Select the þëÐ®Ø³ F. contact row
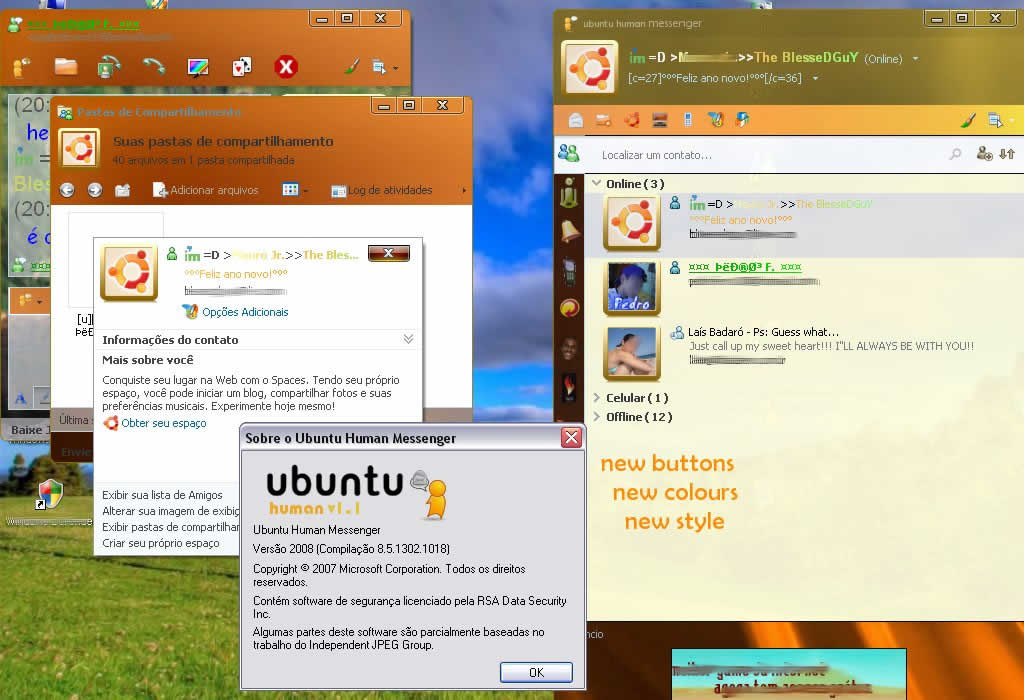Viewport: 1024px width, 700px height. (x=804, y=289)
